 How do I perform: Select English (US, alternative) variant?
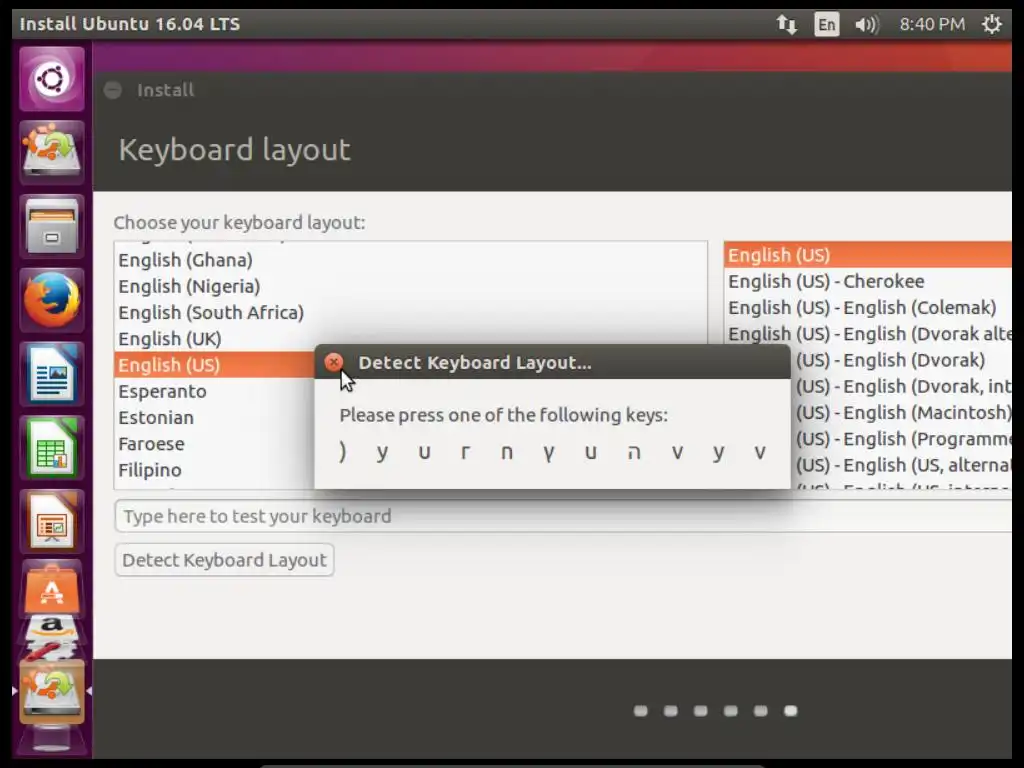click(x=901, y=464)
